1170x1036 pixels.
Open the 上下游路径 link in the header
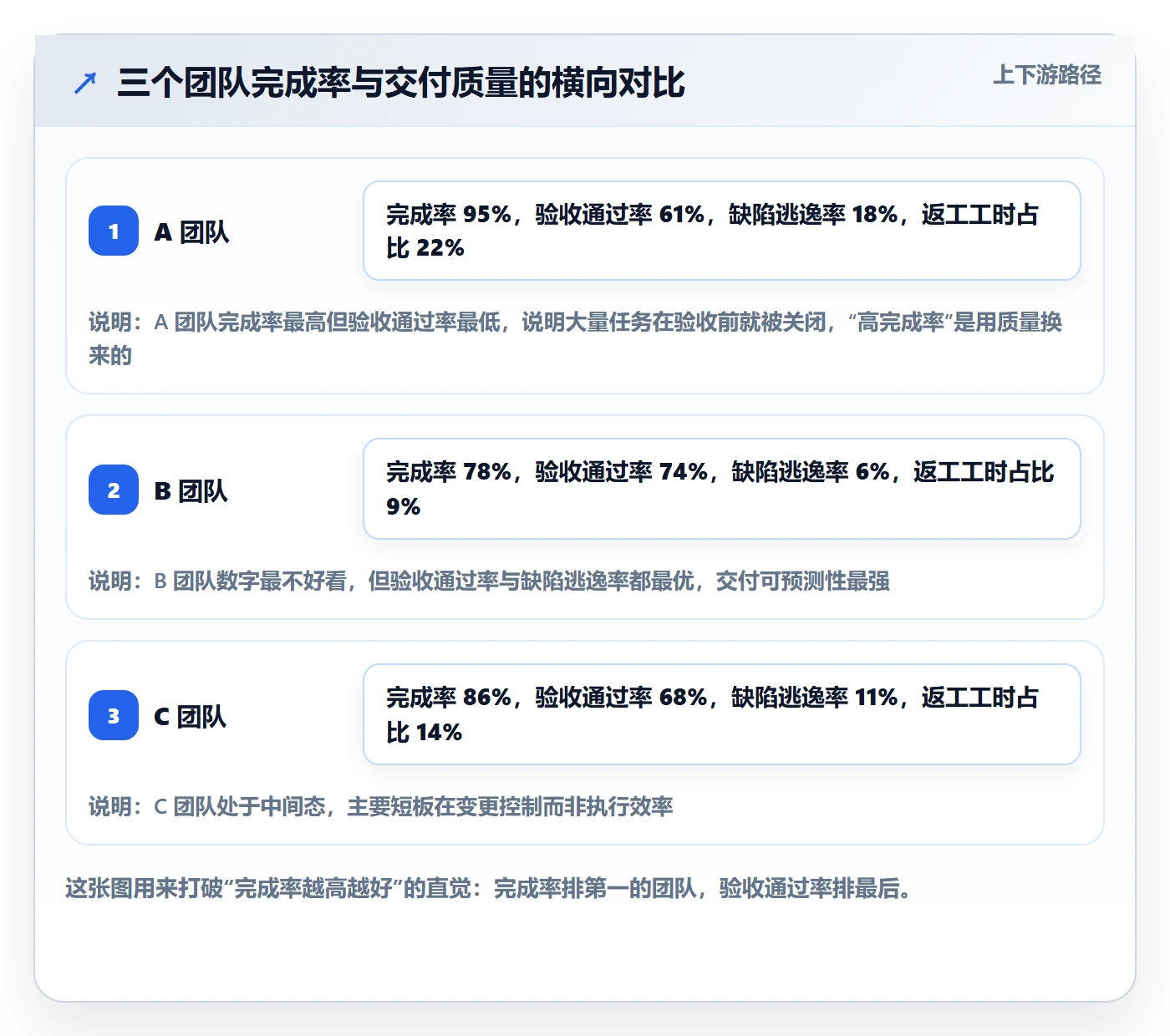coord(1046,74)
